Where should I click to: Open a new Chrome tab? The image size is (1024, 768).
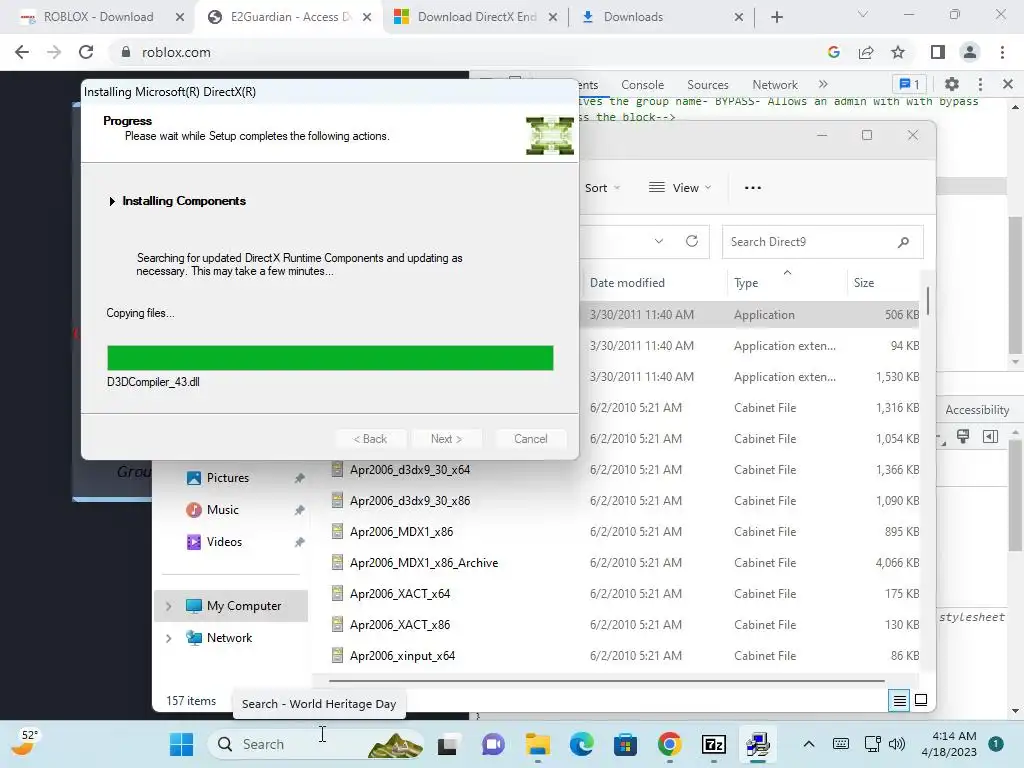coord(776,17)
